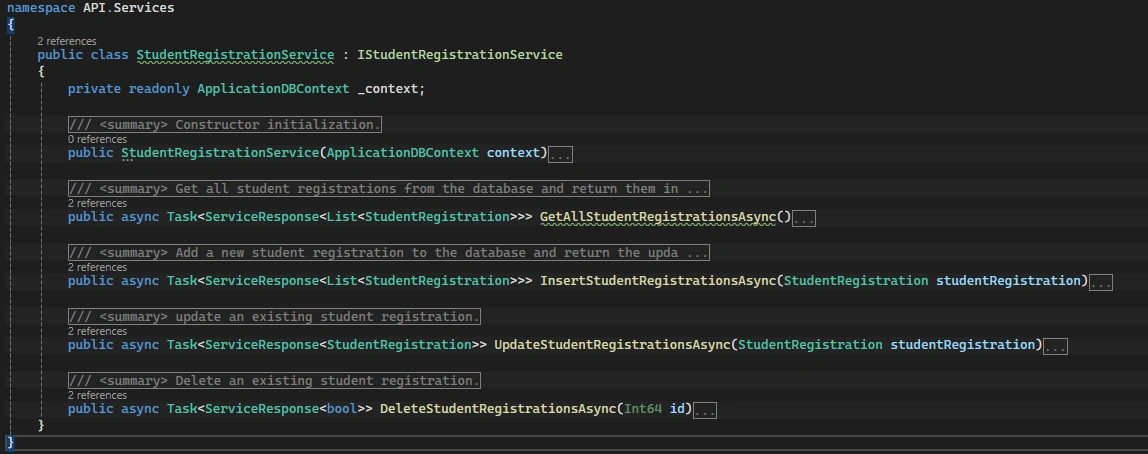Open '0 references' CodeLens above the constructor

click(97, 139)
